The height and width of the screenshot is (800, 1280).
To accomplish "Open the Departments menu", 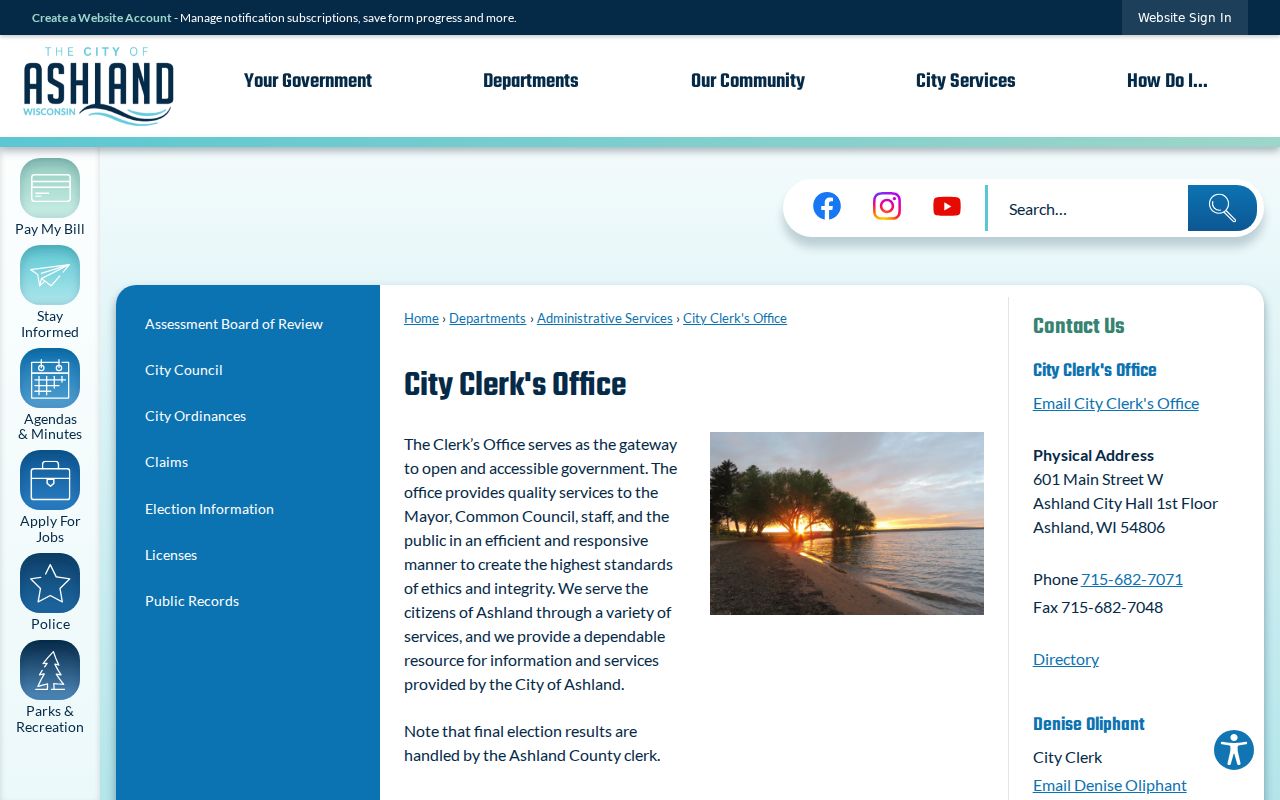I will click(531, 81).
